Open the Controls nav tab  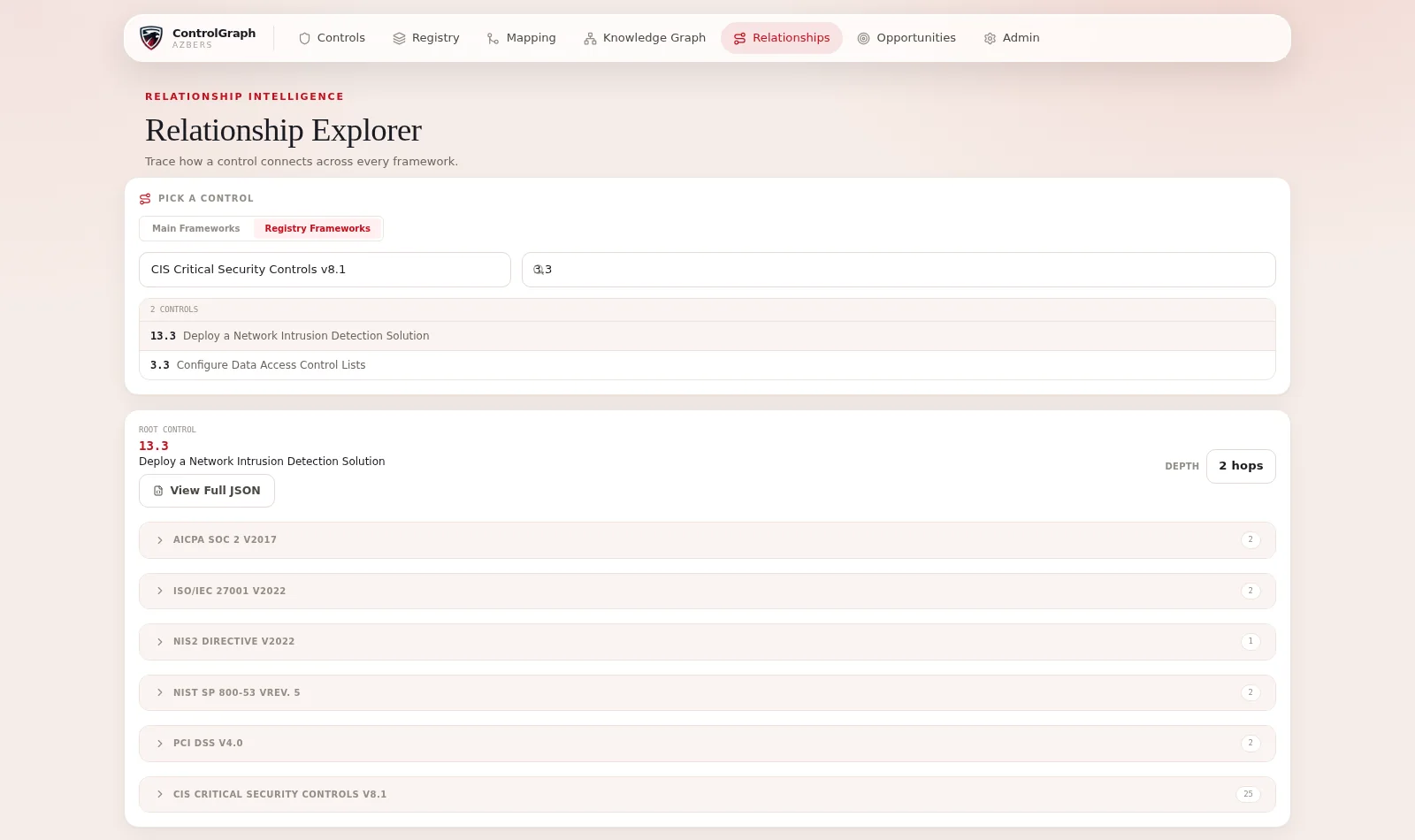pos(332,38)
